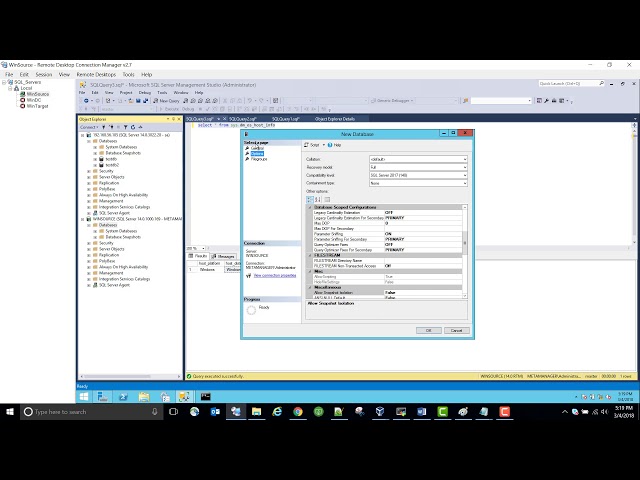Open Help in the New Database dialog
The height and width of the screenshot is (480, 640).
[x=334, y=145]
